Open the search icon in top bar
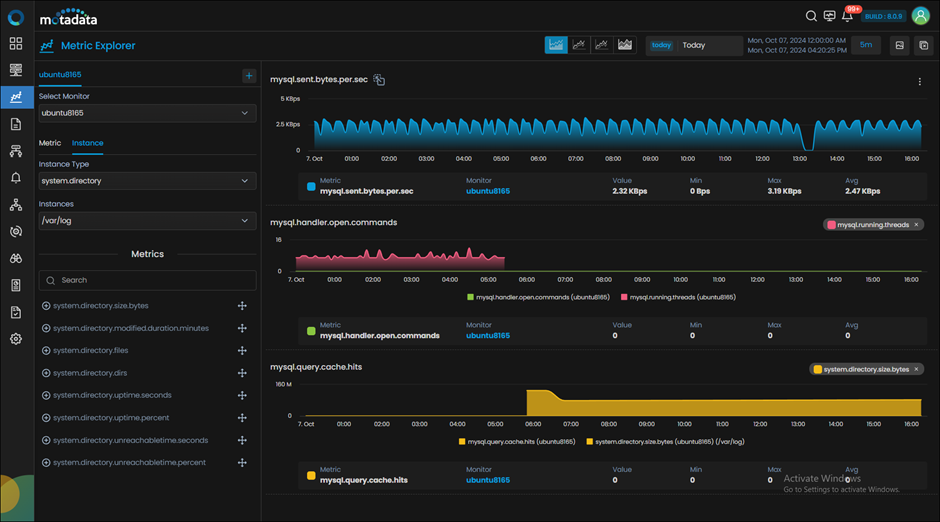 [811, 16]
